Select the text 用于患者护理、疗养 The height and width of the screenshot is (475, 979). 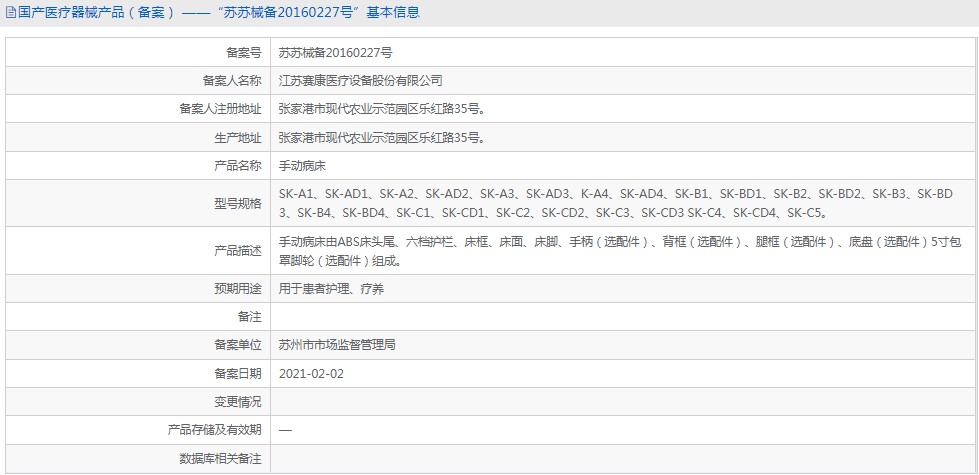point(331,289)
